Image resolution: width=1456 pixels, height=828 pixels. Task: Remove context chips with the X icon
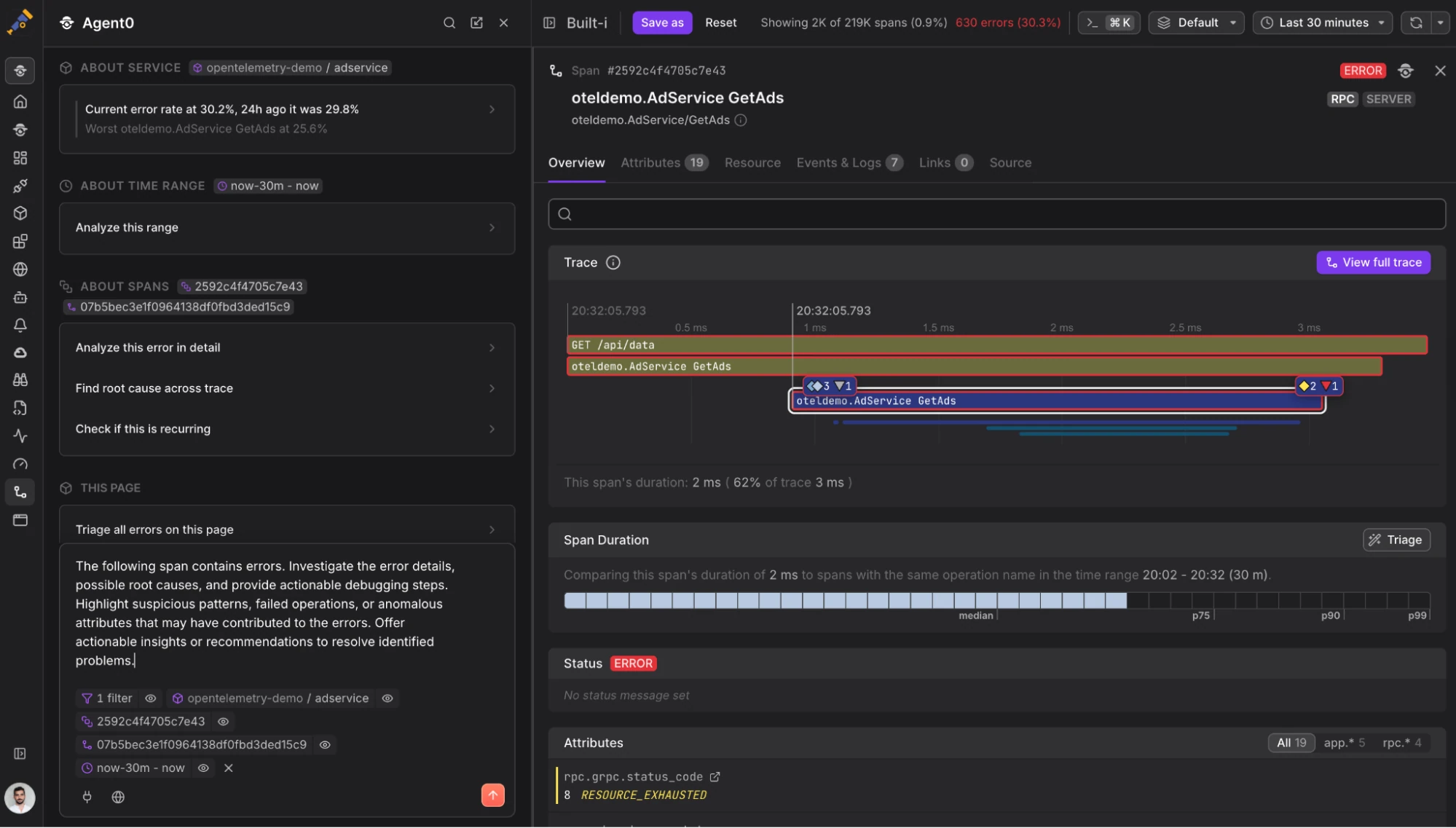pos(229,768)
